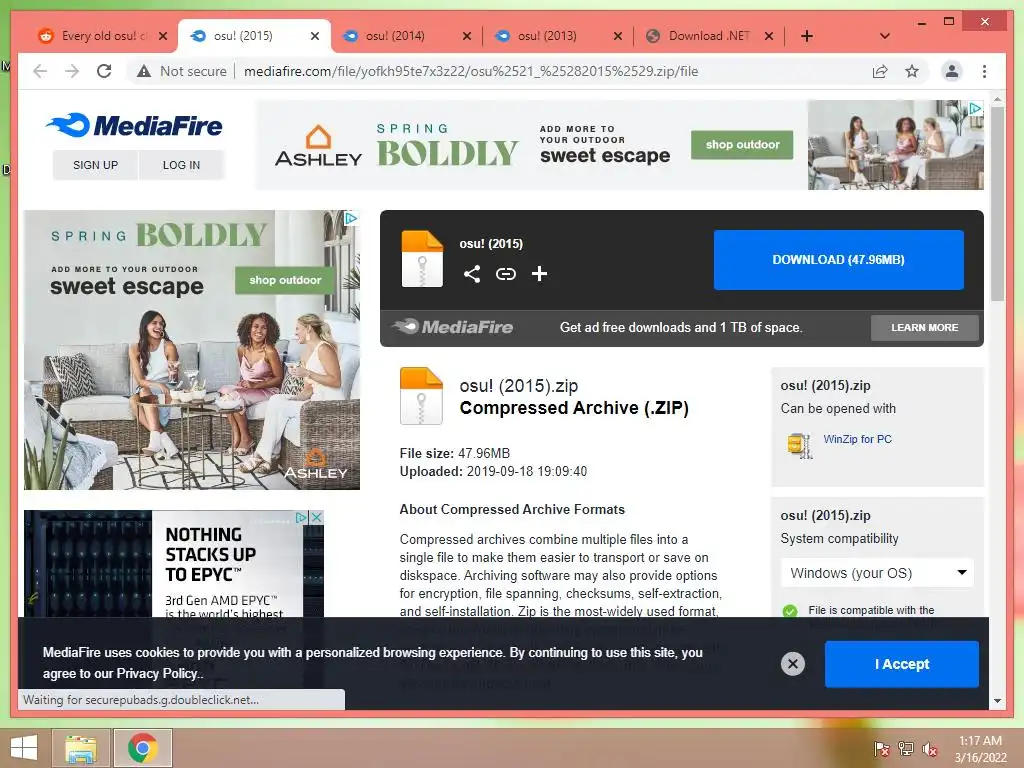This screenshot has width=1024, height=768.
Task: Bookmark this page with the star icon
Action: click(912, 71)
